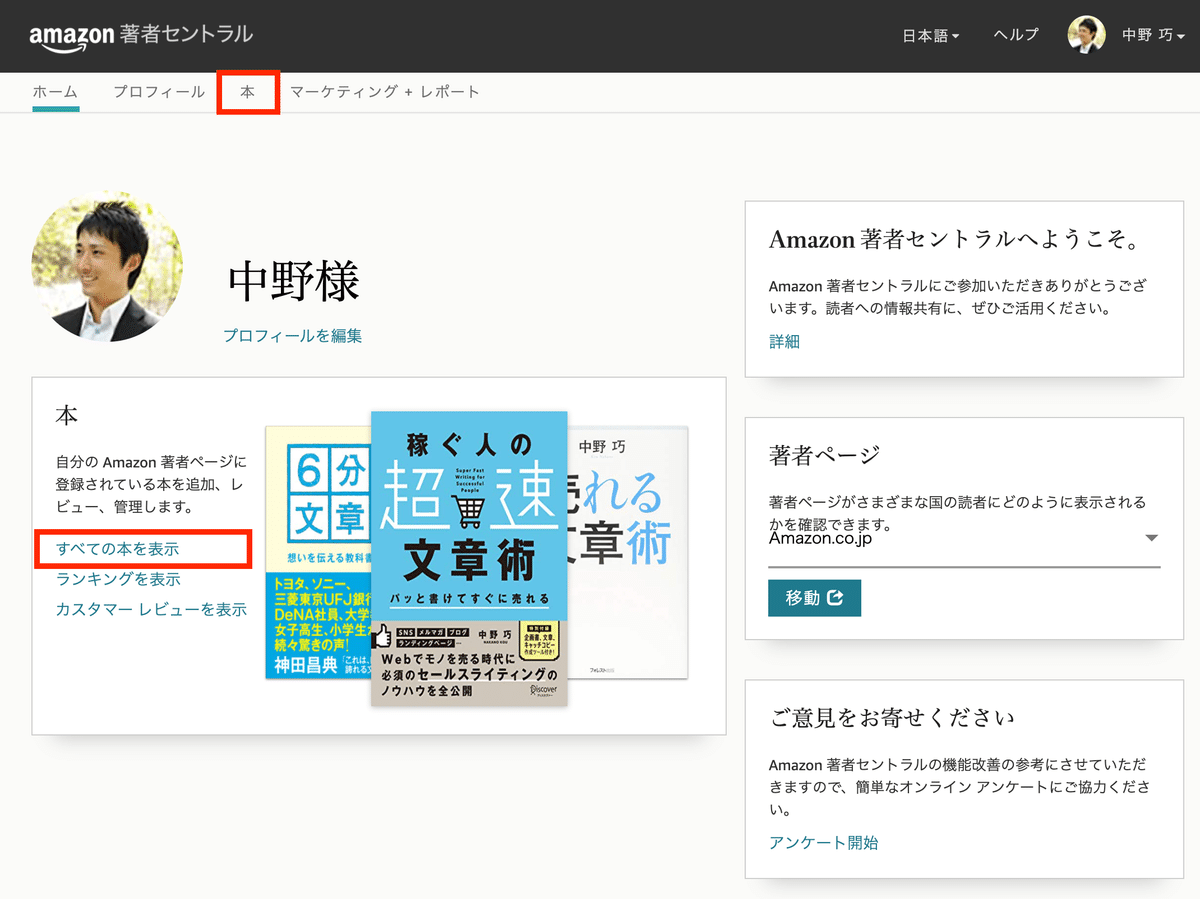Click すべての本を表示 link
Screen dimensions: 1200x899
click(119, 549)
